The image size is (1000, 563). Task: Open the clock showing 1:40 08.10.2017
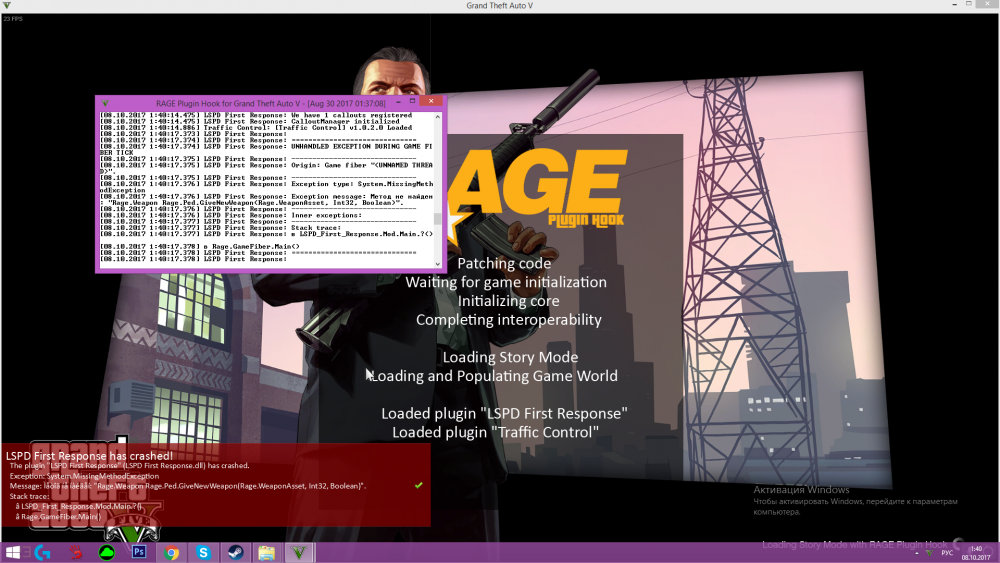(x=976, y=553)
